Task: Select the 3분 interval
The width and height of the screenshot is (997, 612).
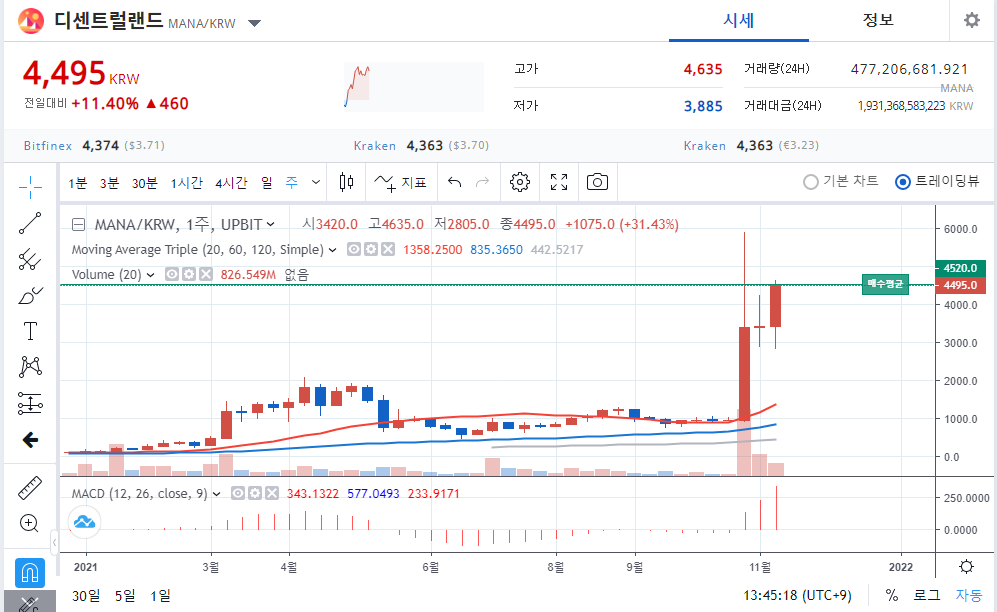Action: [109, 183]
